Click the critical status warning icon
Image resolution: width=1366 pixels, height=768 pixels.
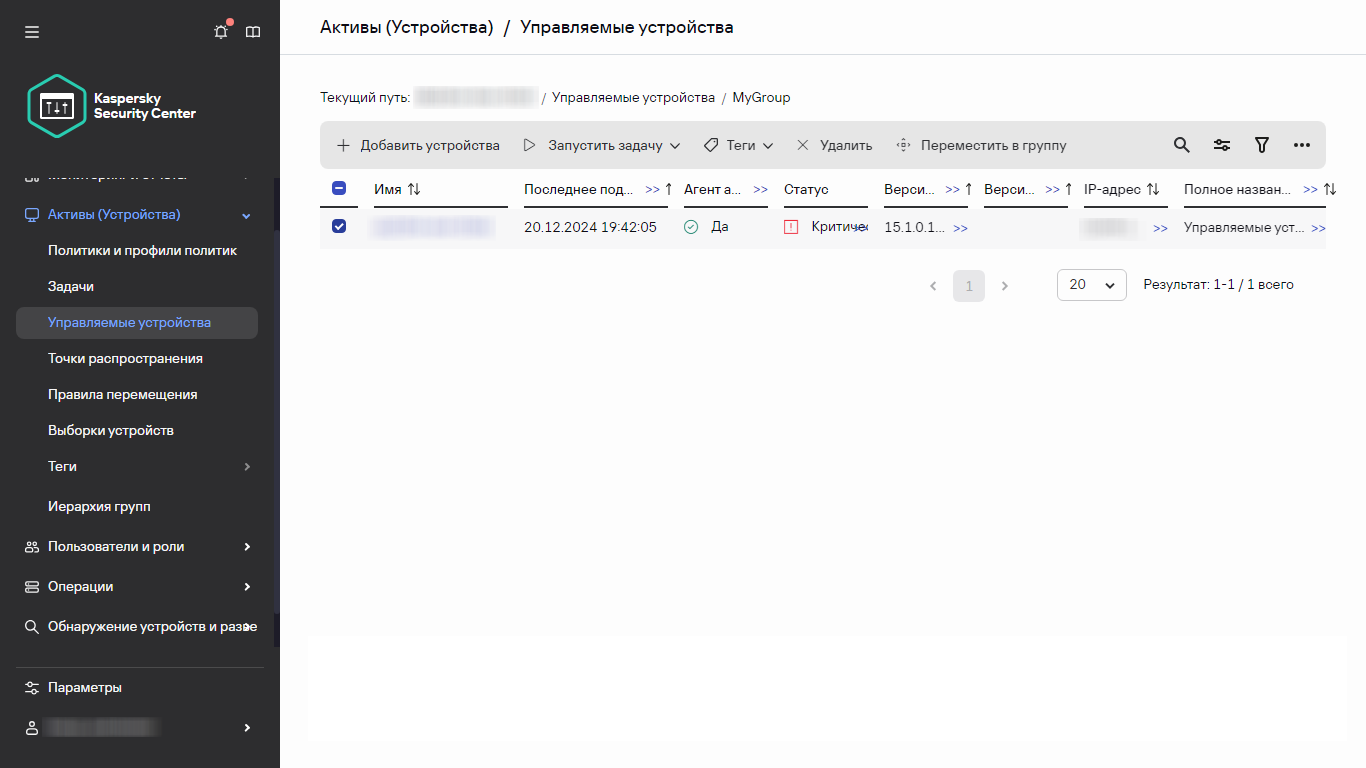point(791,227)
